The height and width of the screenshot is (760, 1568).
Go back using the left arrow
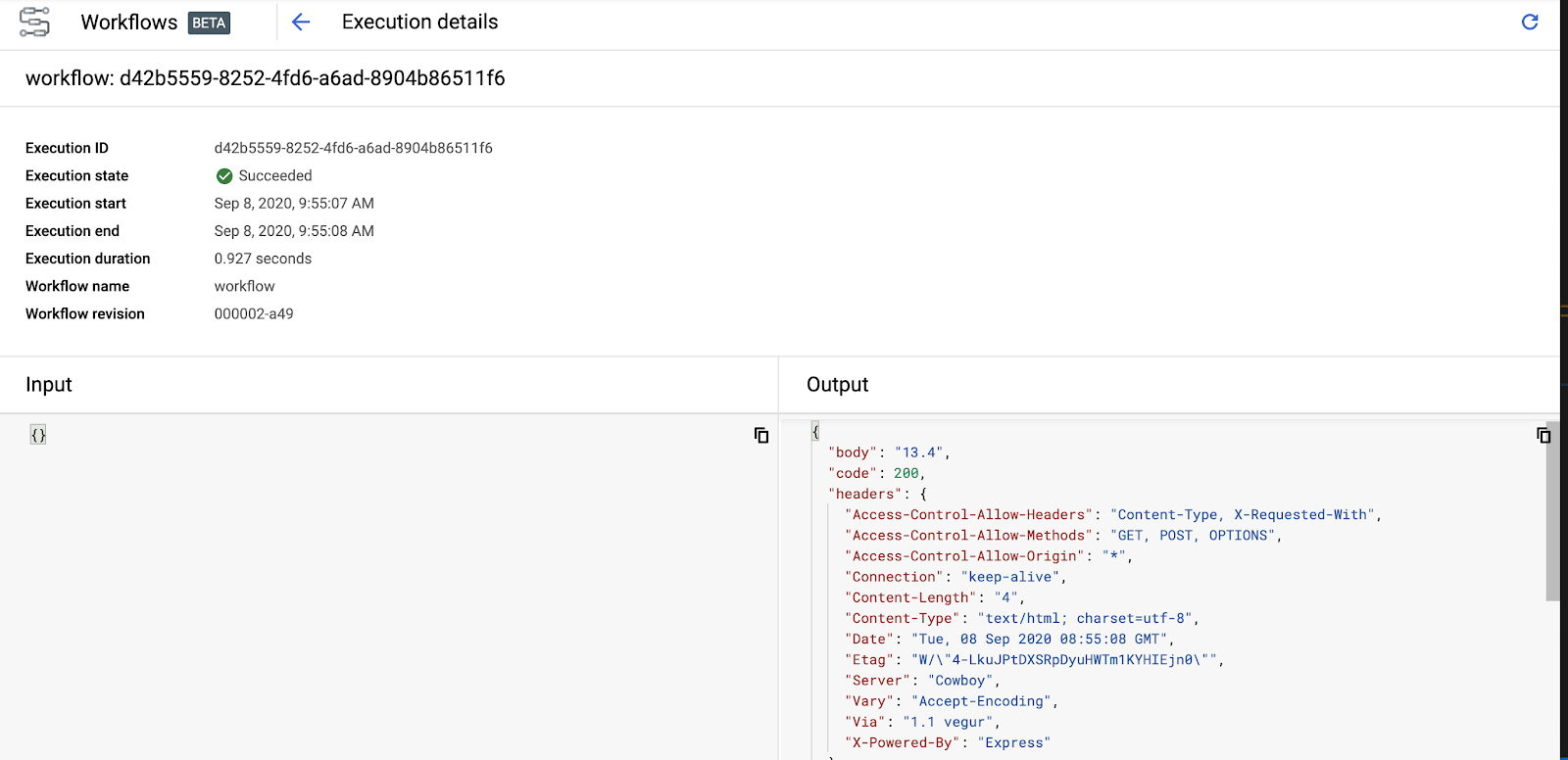pyautogui.click(x=301, y=22)
